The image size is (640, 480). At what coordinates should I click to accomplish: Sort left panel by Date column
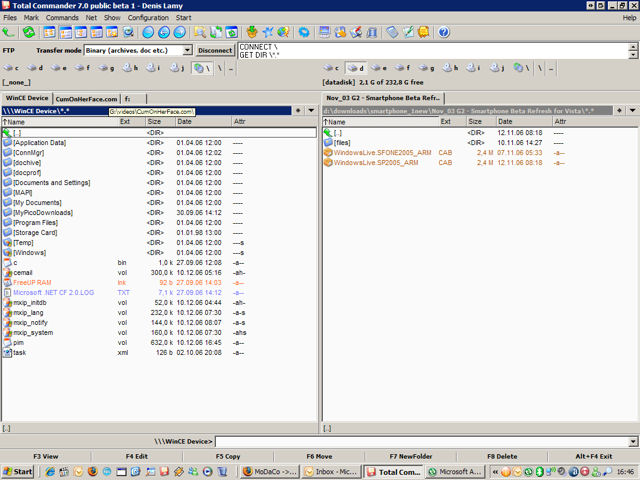(x=203, y=122)
